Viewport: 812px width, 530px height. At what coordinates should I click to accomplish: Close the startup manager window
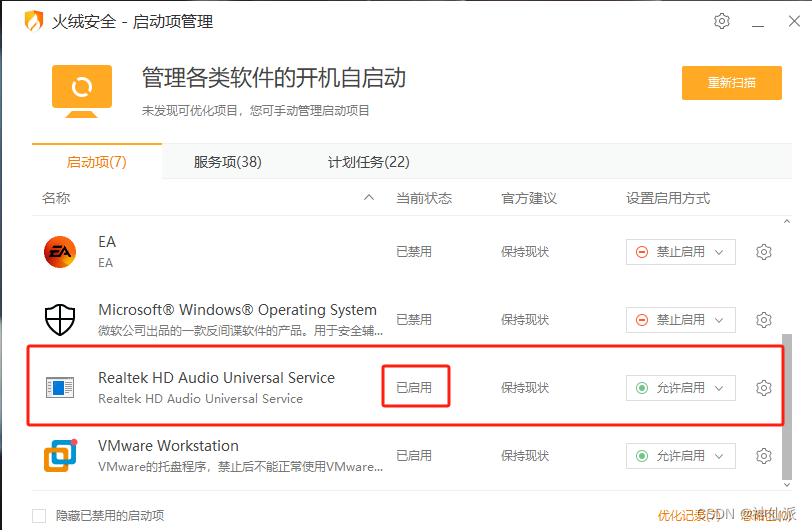coord(794,21)
